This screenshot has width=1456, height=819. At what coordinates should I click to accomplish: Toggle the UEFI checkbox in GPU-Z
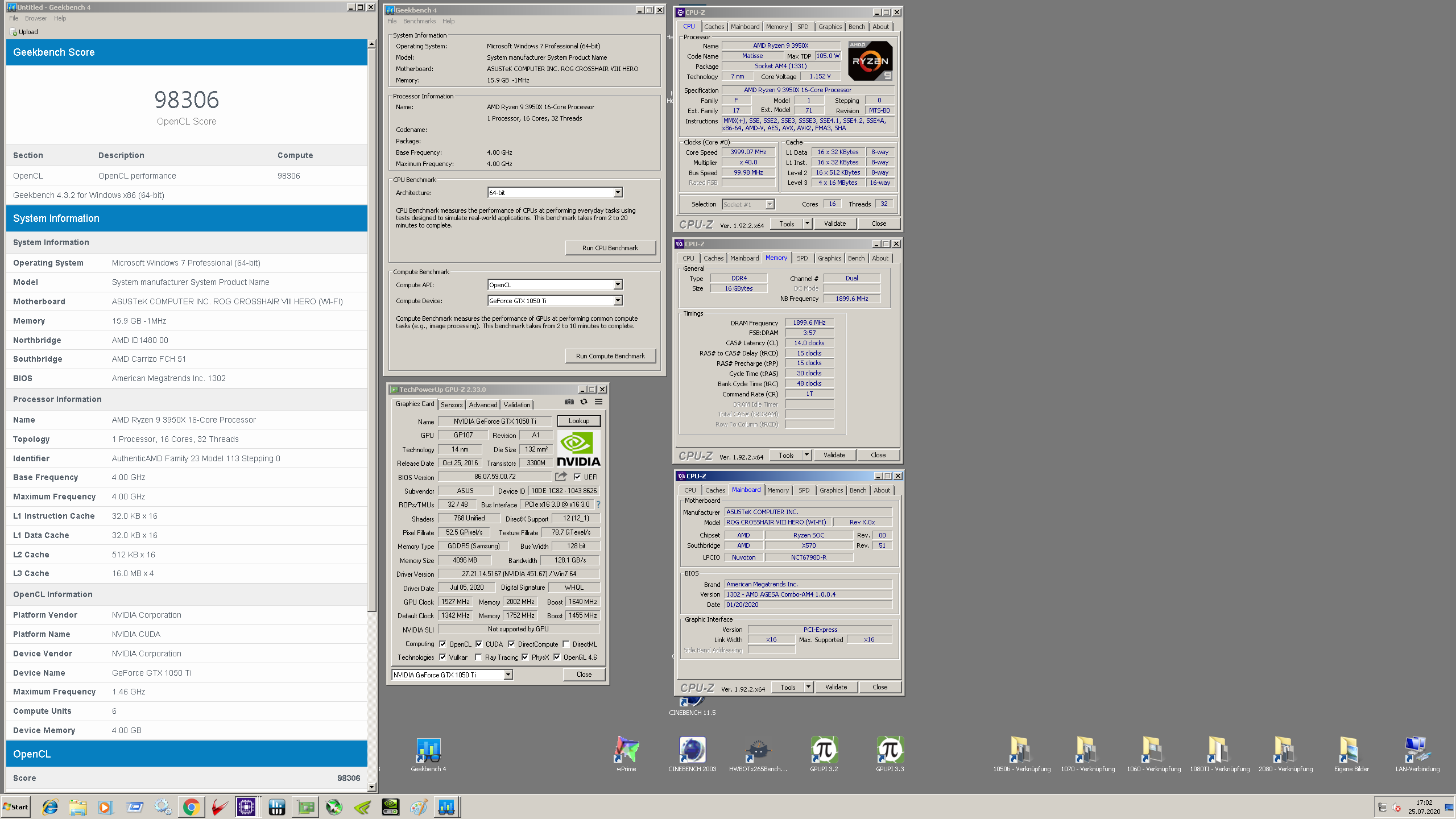577,477
